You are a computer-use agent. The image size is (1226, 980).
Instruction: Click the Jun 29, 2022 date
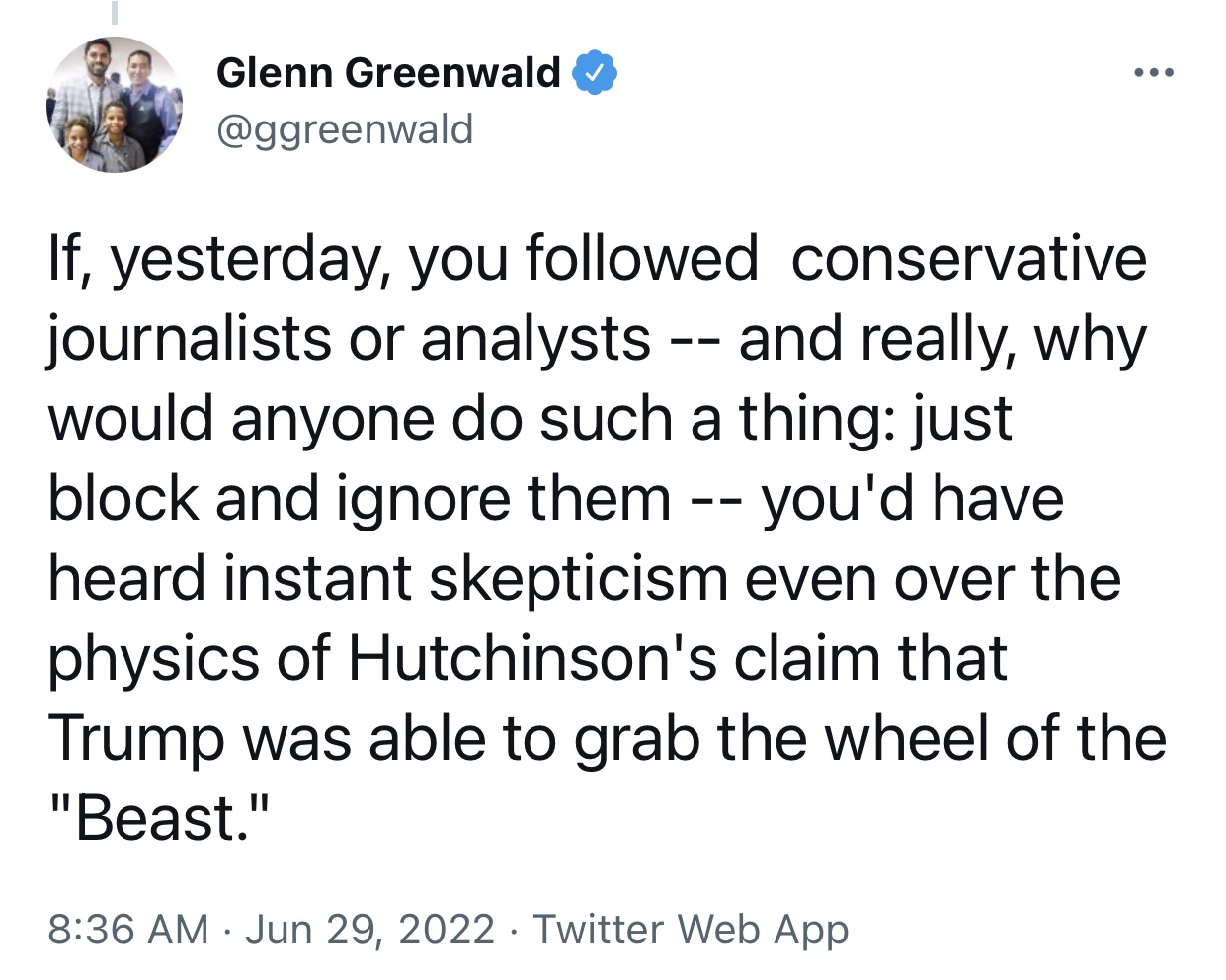click(x=369, y=930)
